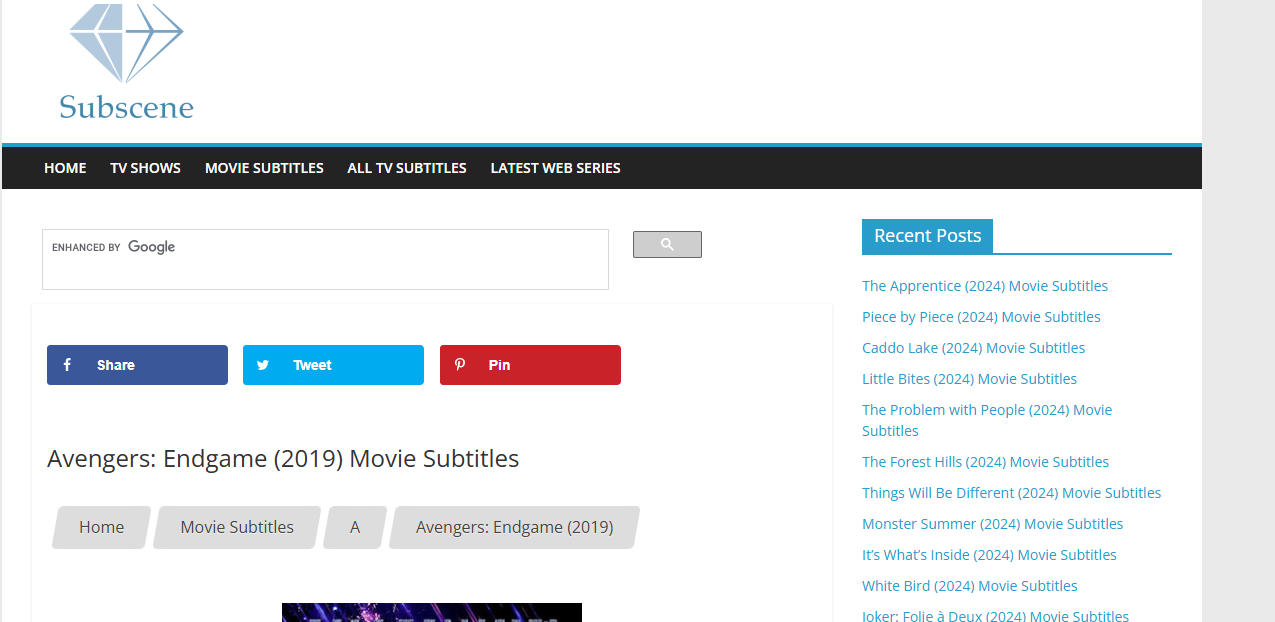This screenshot has width=1275, height=622.
Task: Open Joker: Folie à Deux (2024) link
Action: click(x=995, y=615)
